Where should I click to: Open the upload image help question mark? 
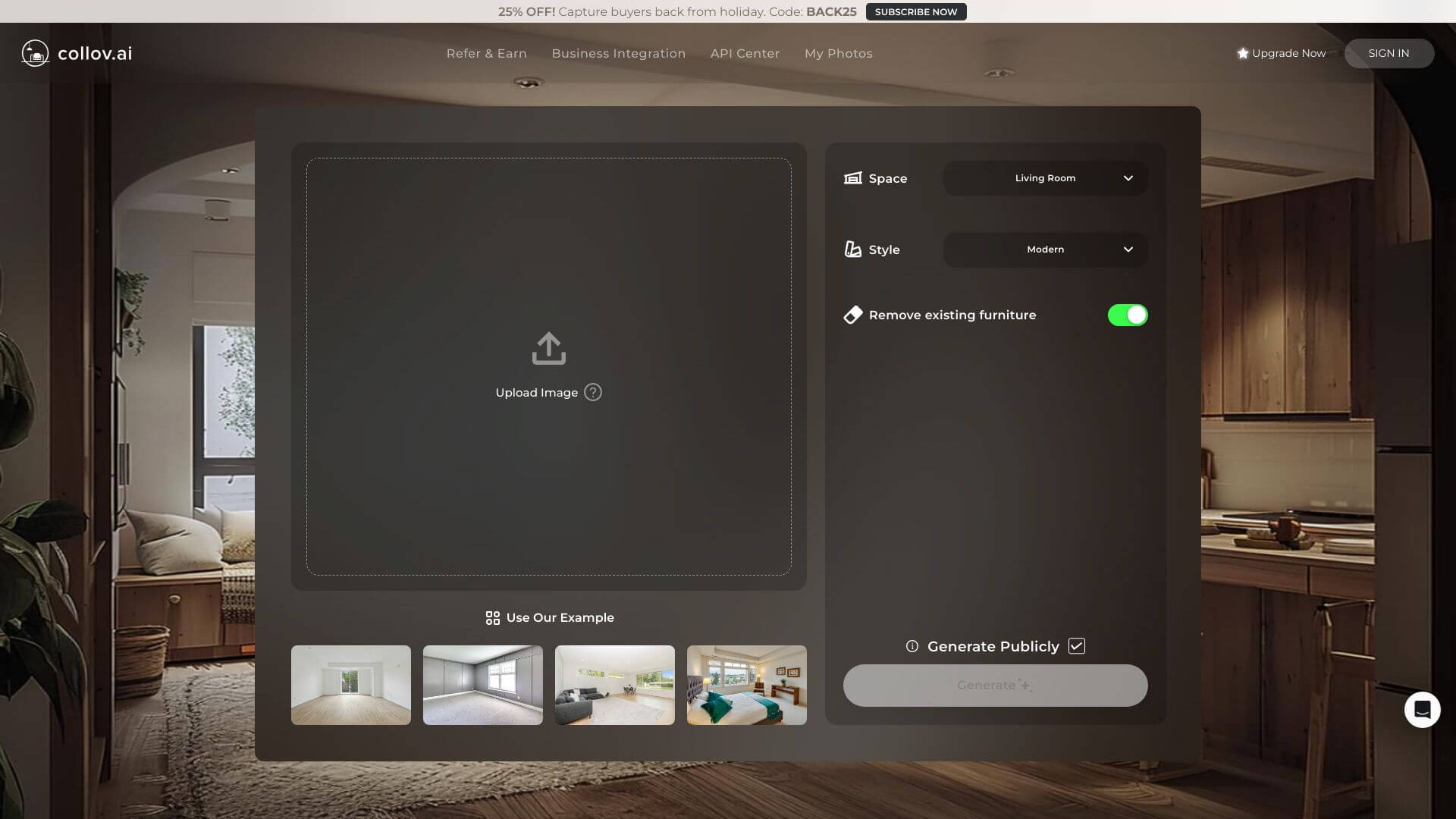click(593, 392)
